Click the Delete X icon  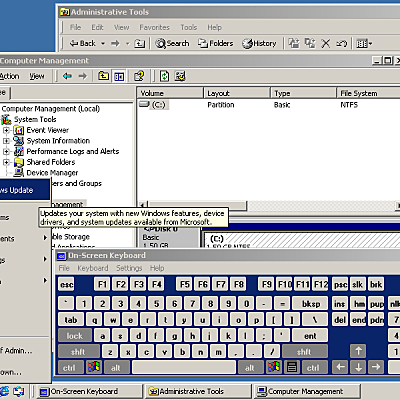(326, 43)
